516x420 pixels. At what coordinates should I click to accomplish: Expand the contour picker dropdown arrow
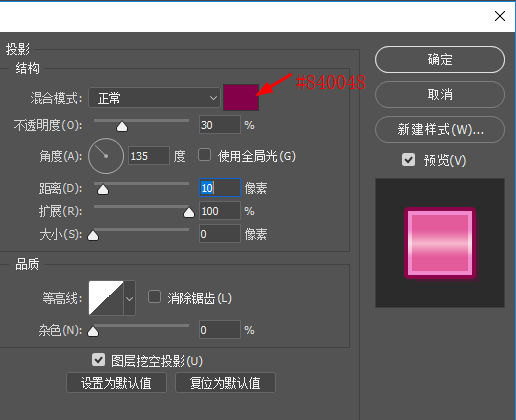tap(129, 298)
